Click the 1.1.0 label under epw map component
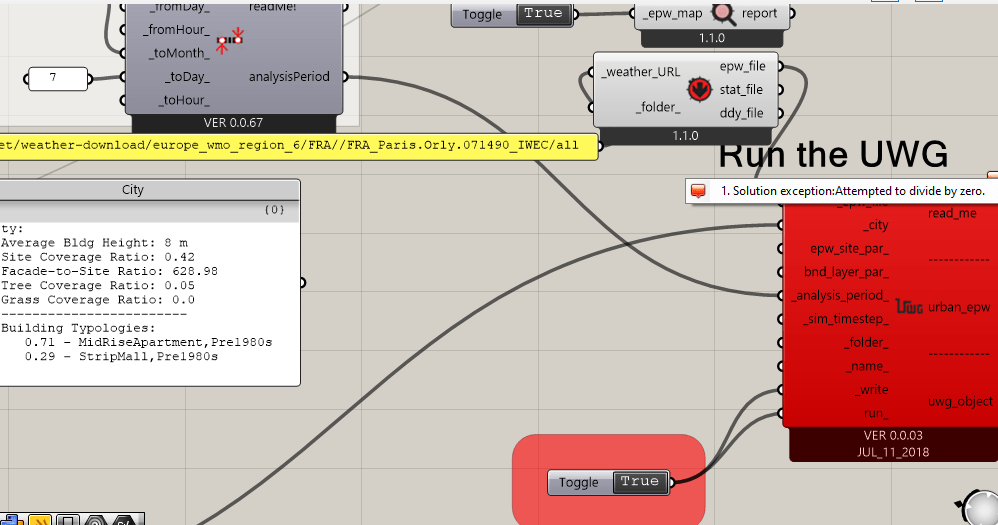The height and width of the screenshot is (525, 998). click(712, 38)
